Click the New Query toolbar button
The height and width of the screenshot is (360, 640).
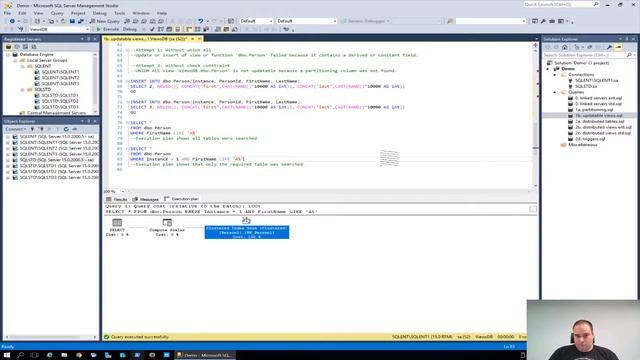[x=104, y=21]
